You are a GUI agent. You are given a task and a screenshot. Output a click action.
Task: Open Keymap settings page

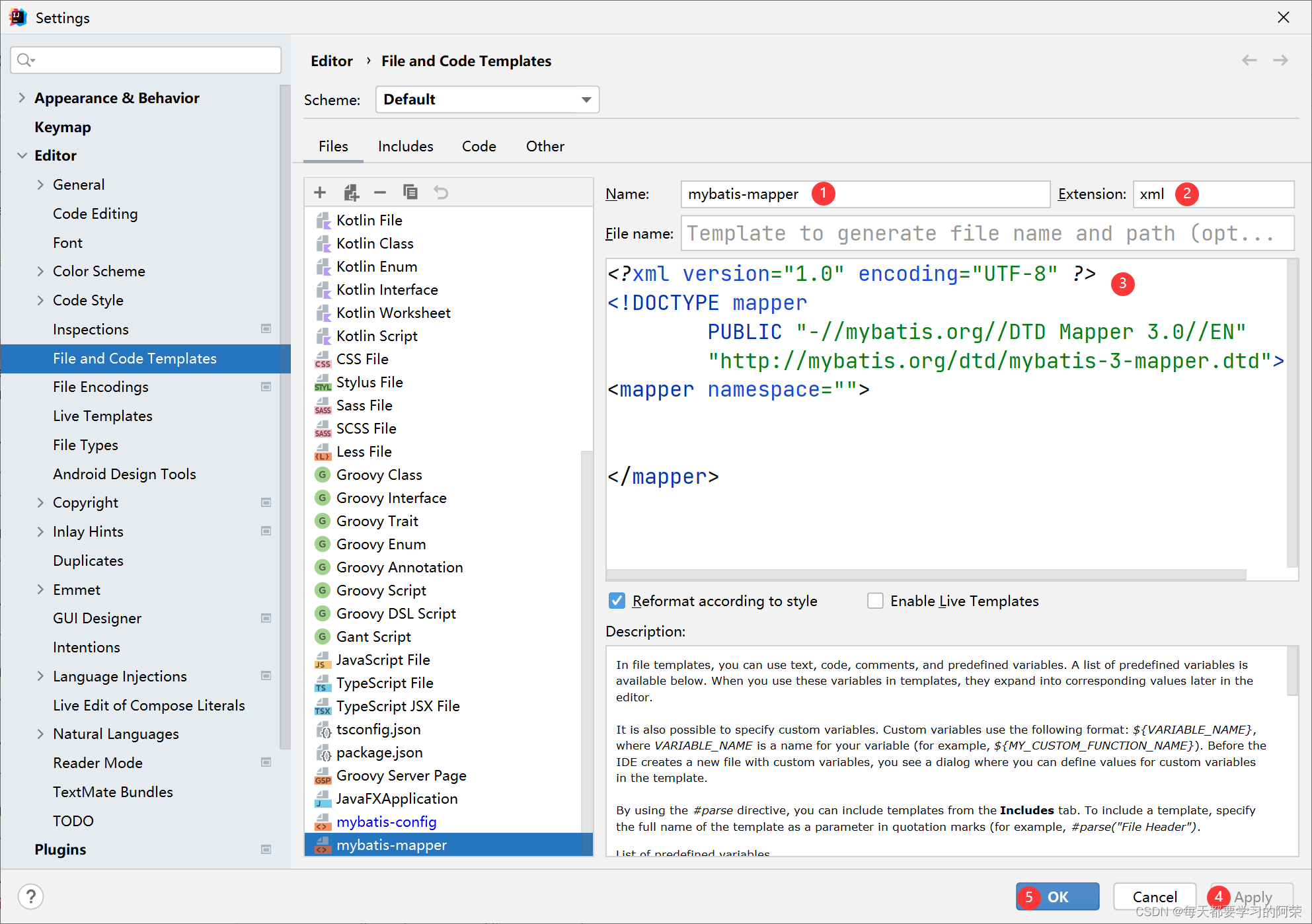(x=63, y=127)
